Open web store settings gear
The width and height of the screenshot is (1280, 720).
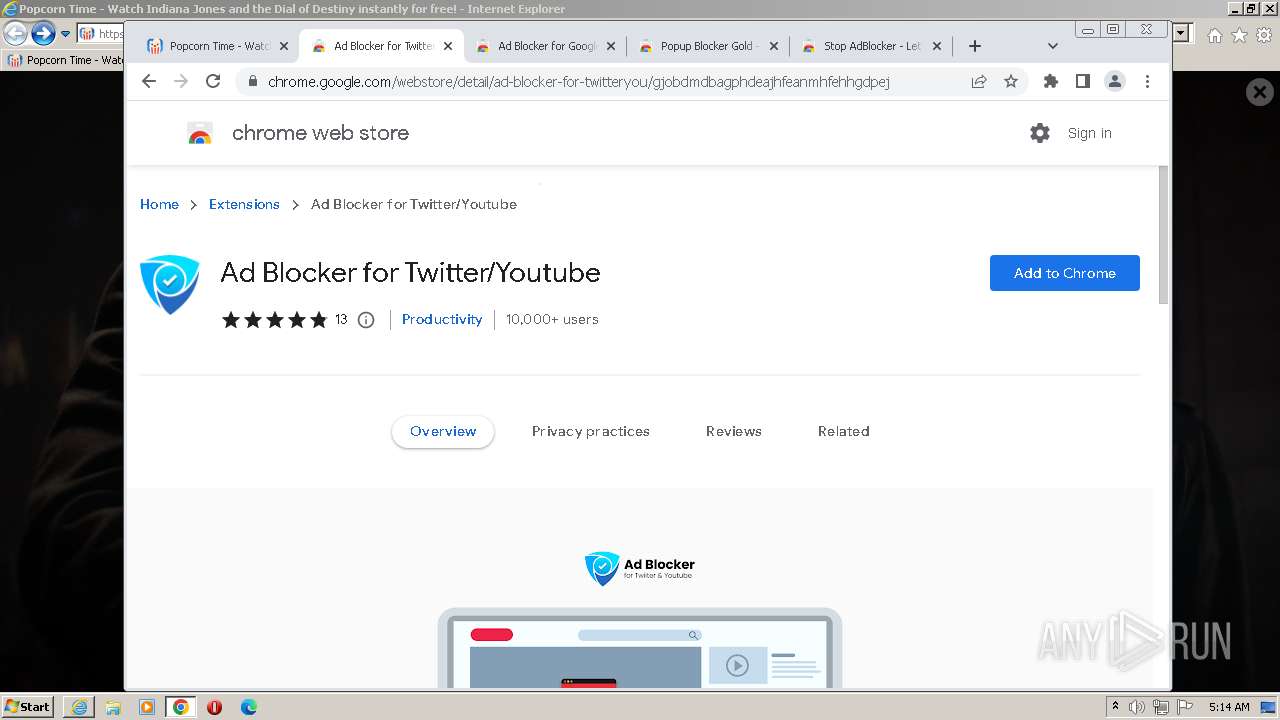pyautogui.click(x=1040, y=133)
